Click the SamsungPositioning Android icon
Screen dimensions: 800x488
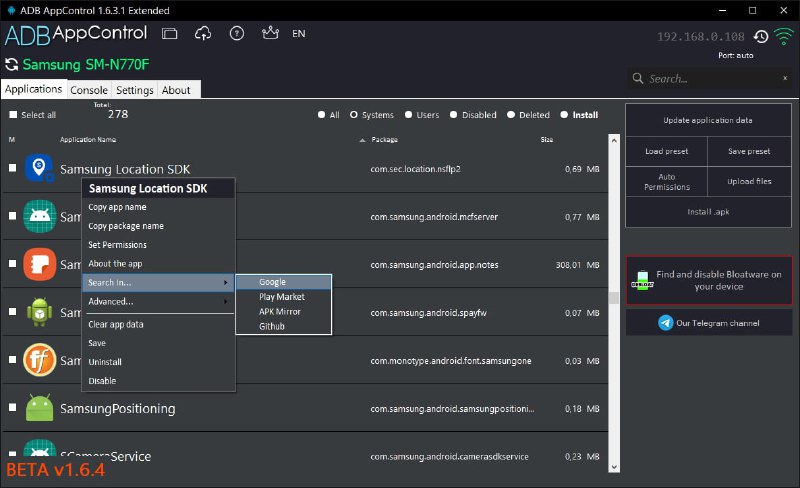39,408
